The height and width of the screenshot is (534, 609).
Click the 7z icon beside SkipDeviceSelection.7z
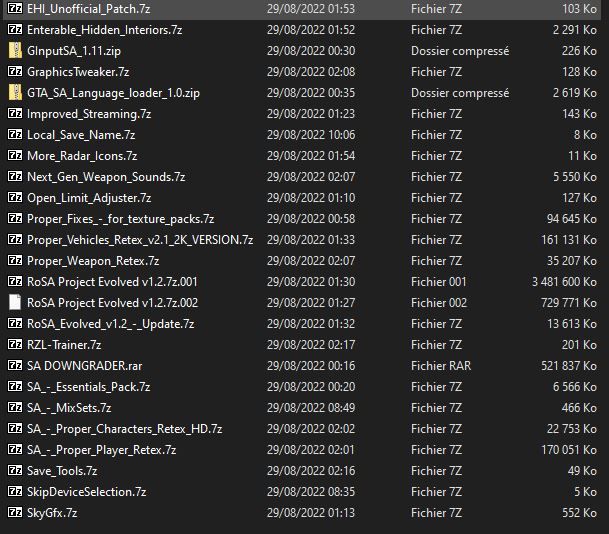pos(15,491)
